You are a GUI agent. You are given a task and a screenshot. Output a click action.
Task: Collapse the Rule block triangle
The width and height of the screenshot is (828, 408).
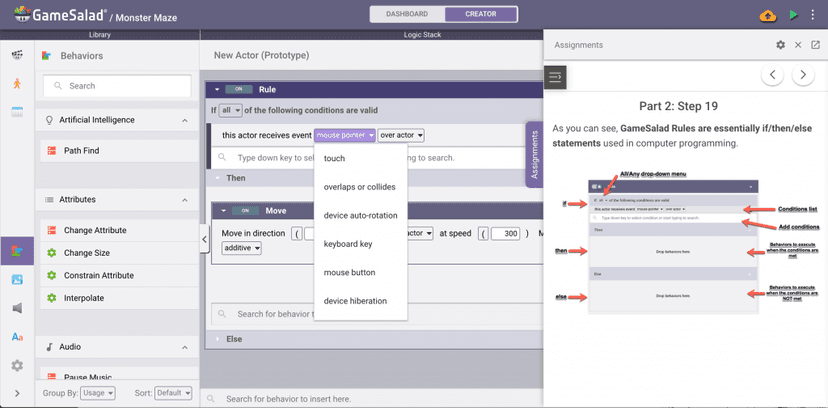218,90
